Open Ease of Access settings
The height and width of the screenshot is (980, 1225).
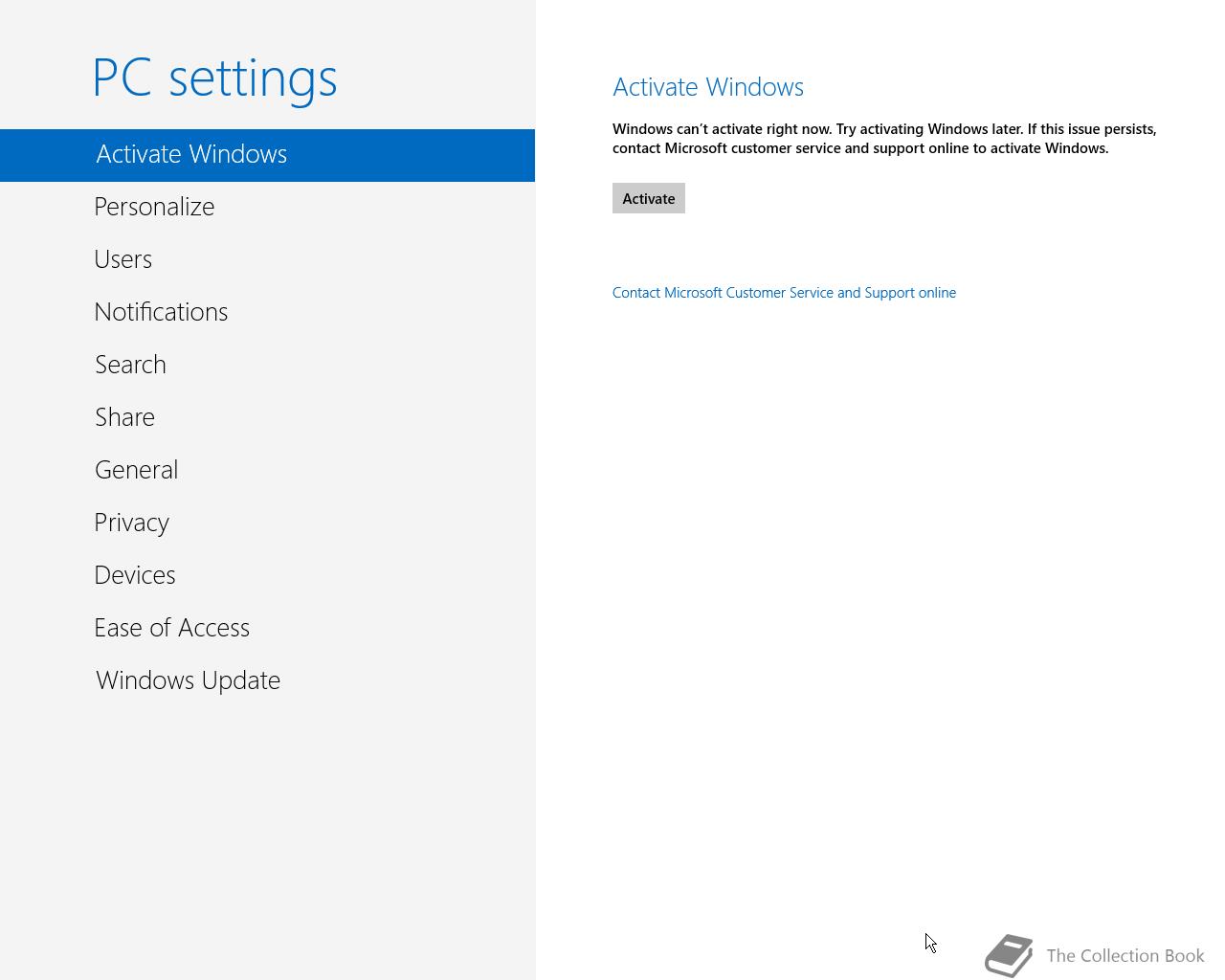point(267,628)
